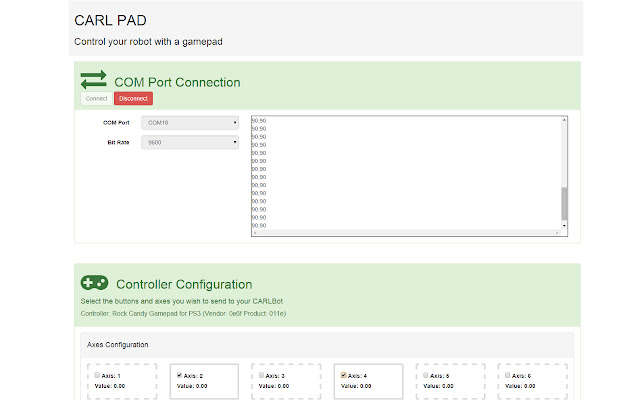Click the green gamepad controller icon
This screenshot has width=640, height=400.
pos(94,282)
